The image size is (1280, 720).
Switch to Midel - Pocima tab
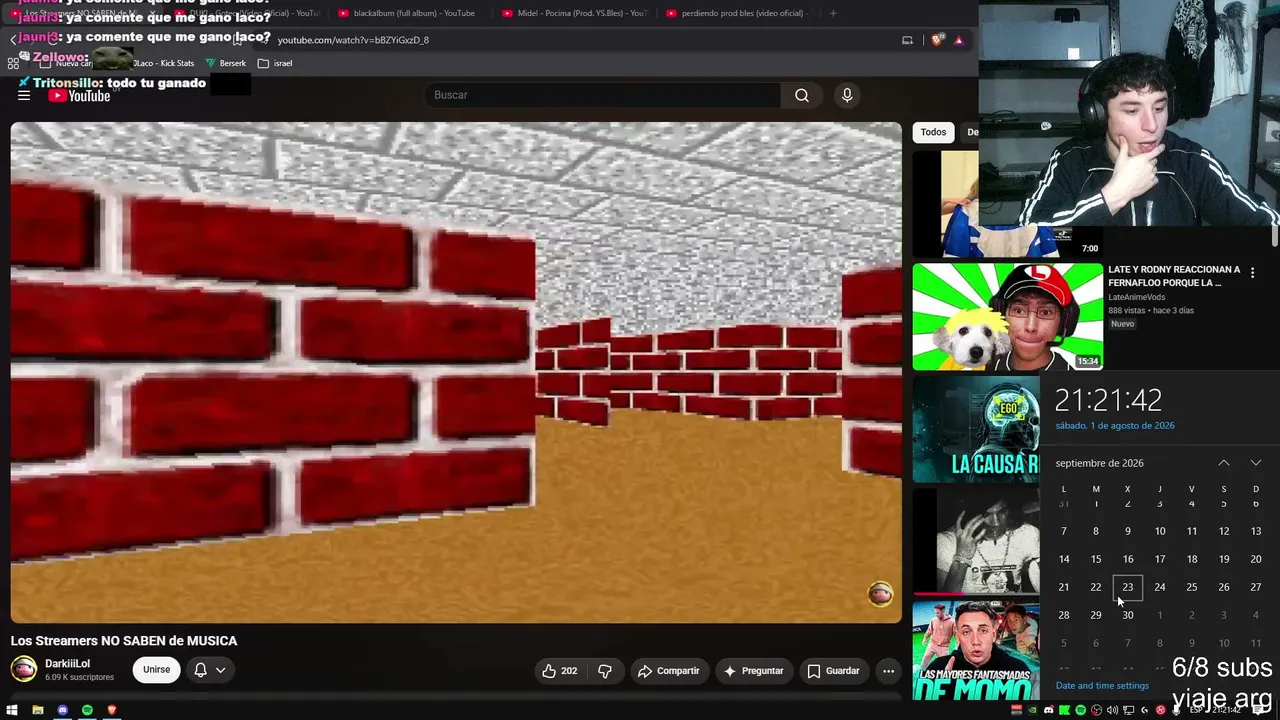[575, 13]
